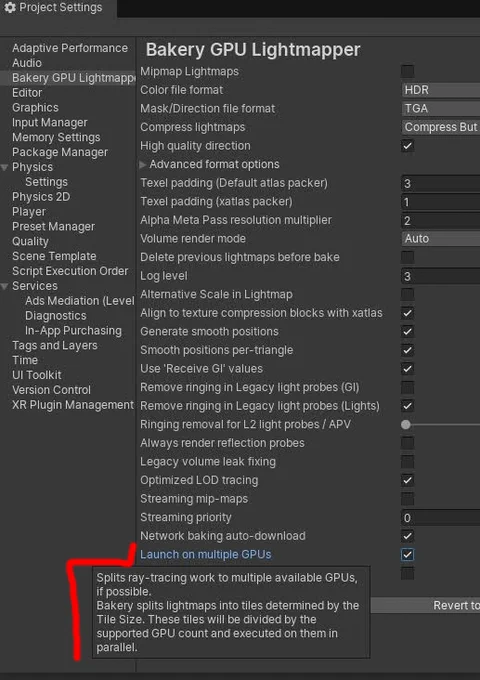
Task: Open Player settings category
Action: pos(29,212)
